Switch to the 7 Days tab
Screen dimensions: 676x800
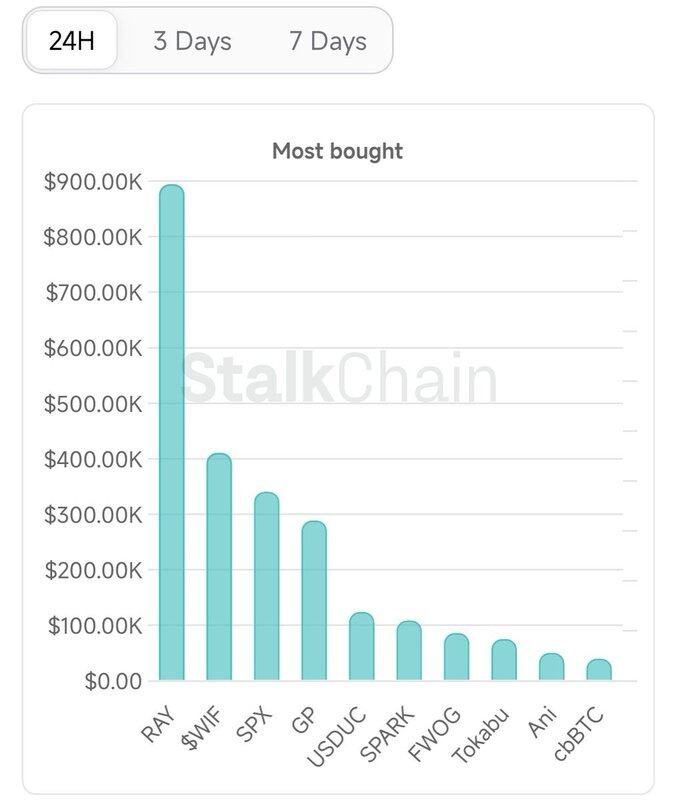click(327, 41)
